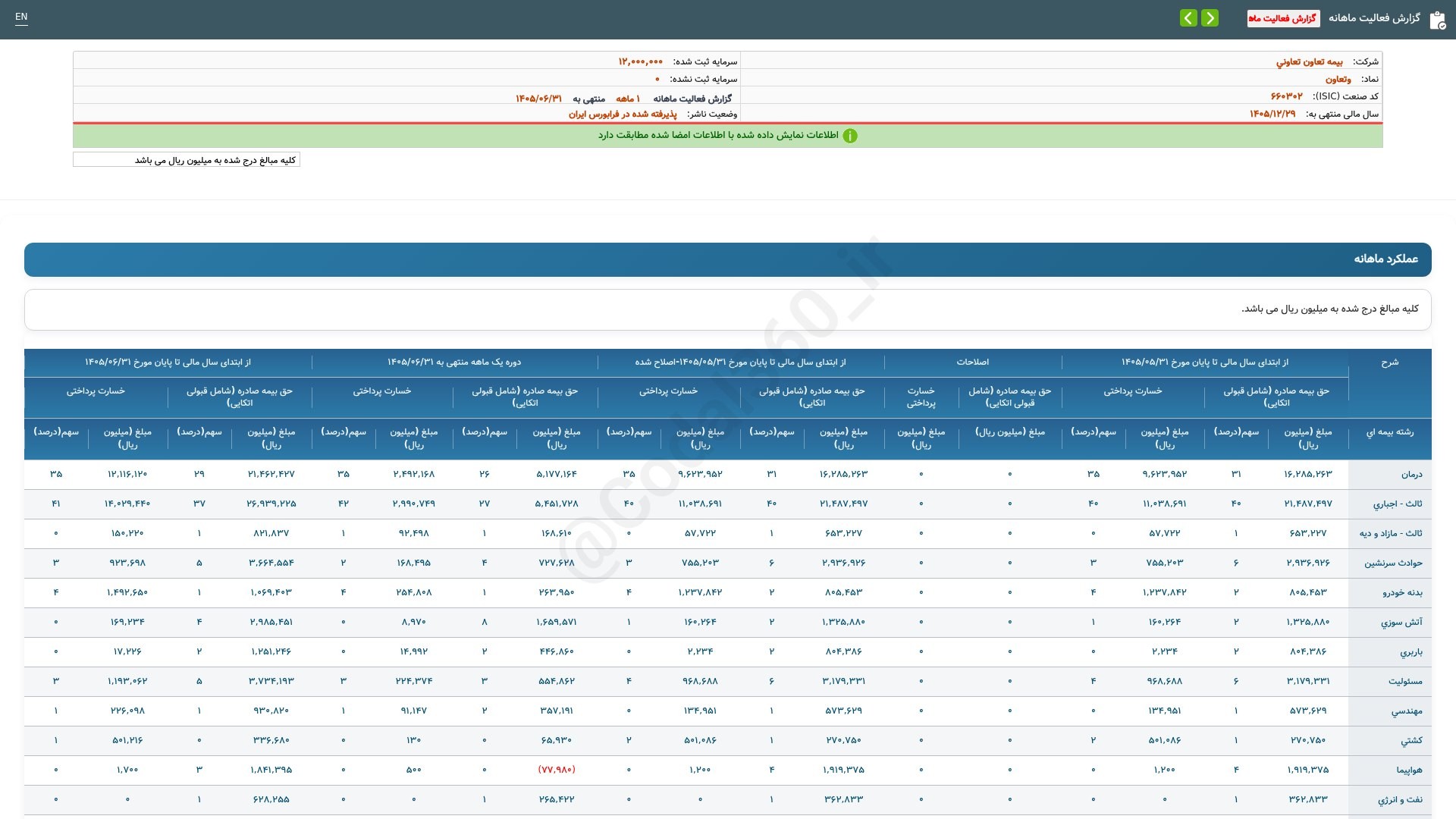Click the company name بیمه تعاون تعاوني
The width and height of the screenshot is (1456, 819).
[1309, 61]
